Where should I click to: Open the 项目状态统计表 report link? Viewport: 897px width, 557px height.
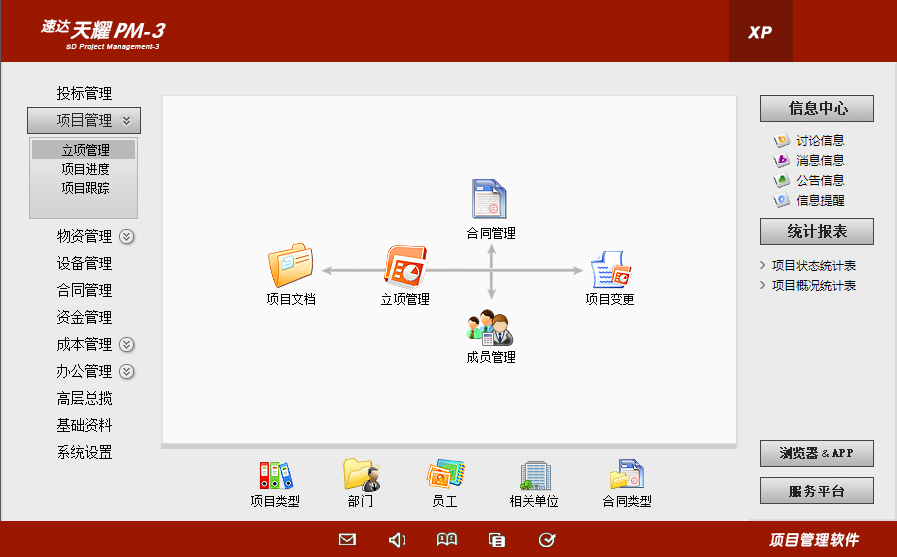(814, 266)
